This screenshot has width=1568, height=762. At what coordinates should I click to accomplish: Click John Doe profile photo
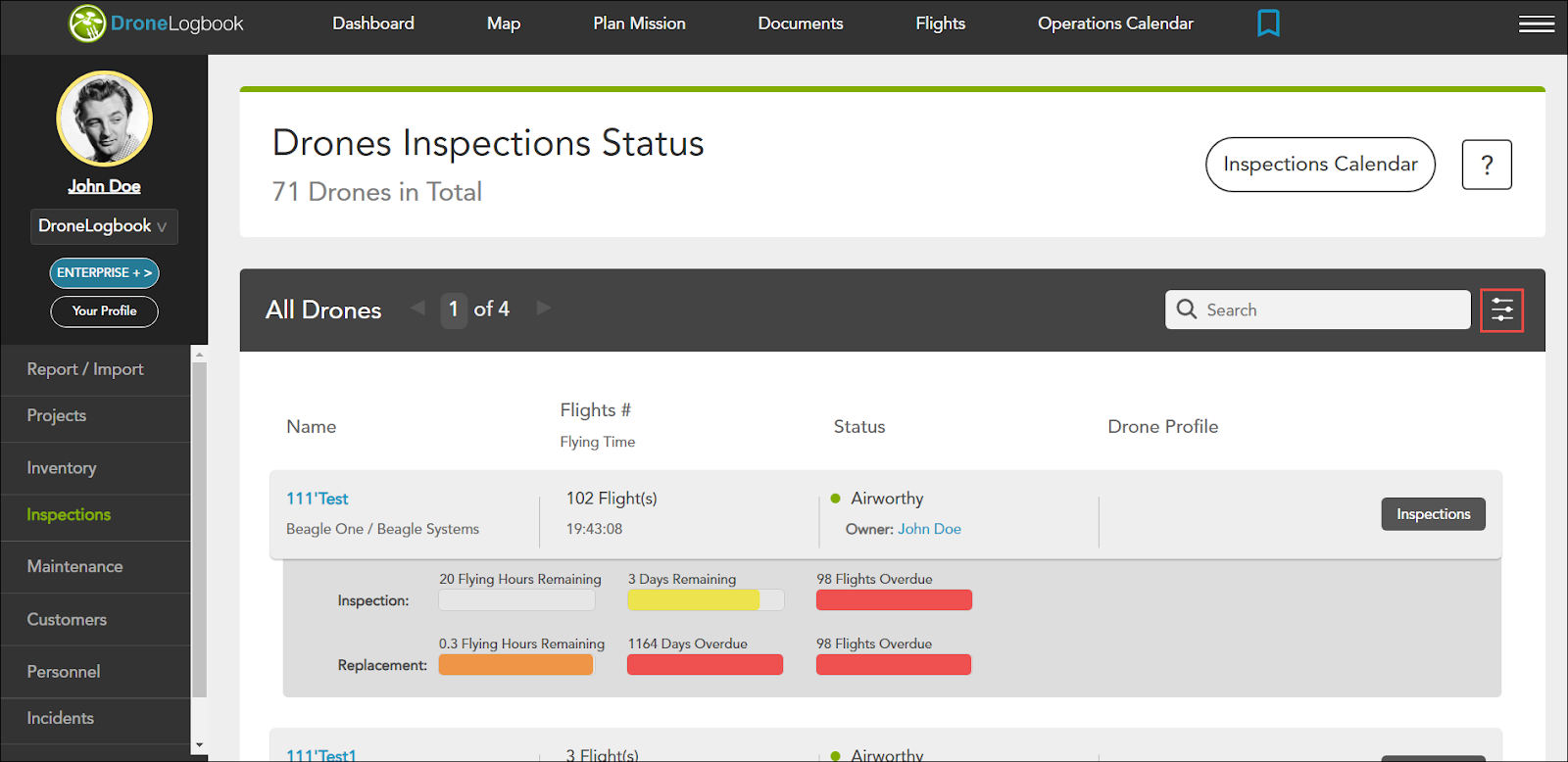click(x=104, y=119)
